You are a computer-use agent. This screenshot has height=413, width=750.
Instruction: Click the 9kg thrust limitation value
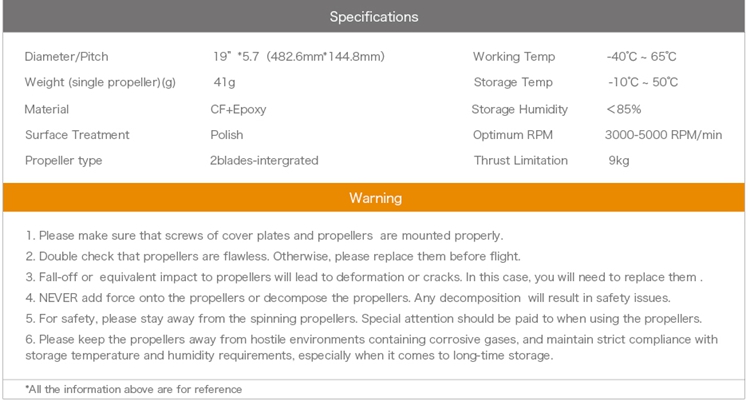(619, 161)
